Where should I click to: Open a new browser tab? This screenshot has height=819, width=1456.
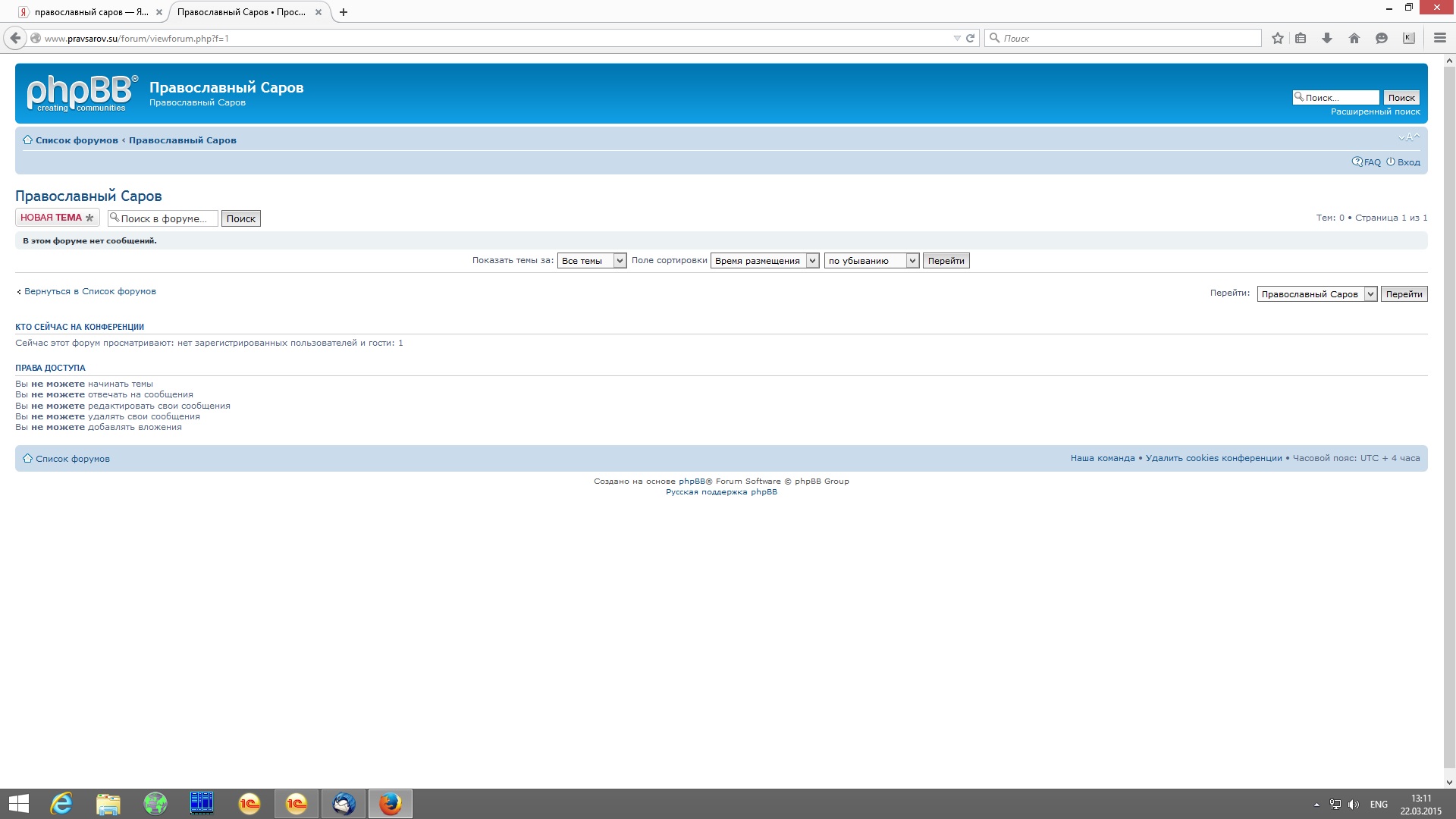pyautogui.click(x=344, y=12)
